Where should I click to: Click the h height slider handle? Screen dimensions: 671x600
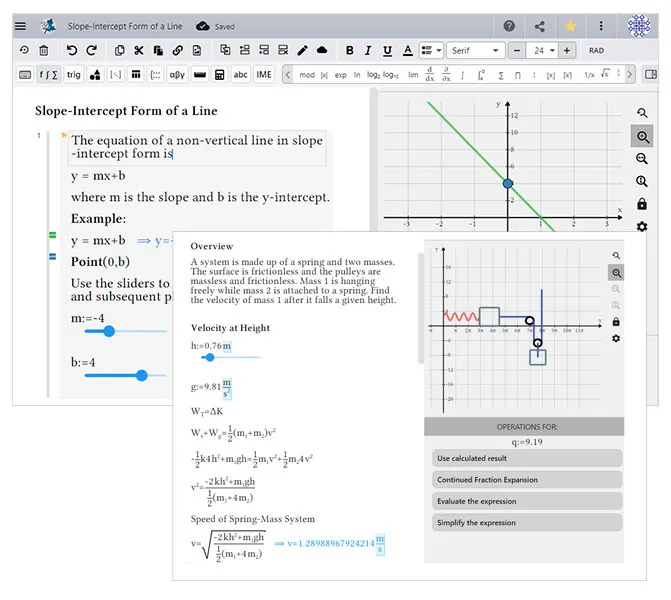(210, 357)
